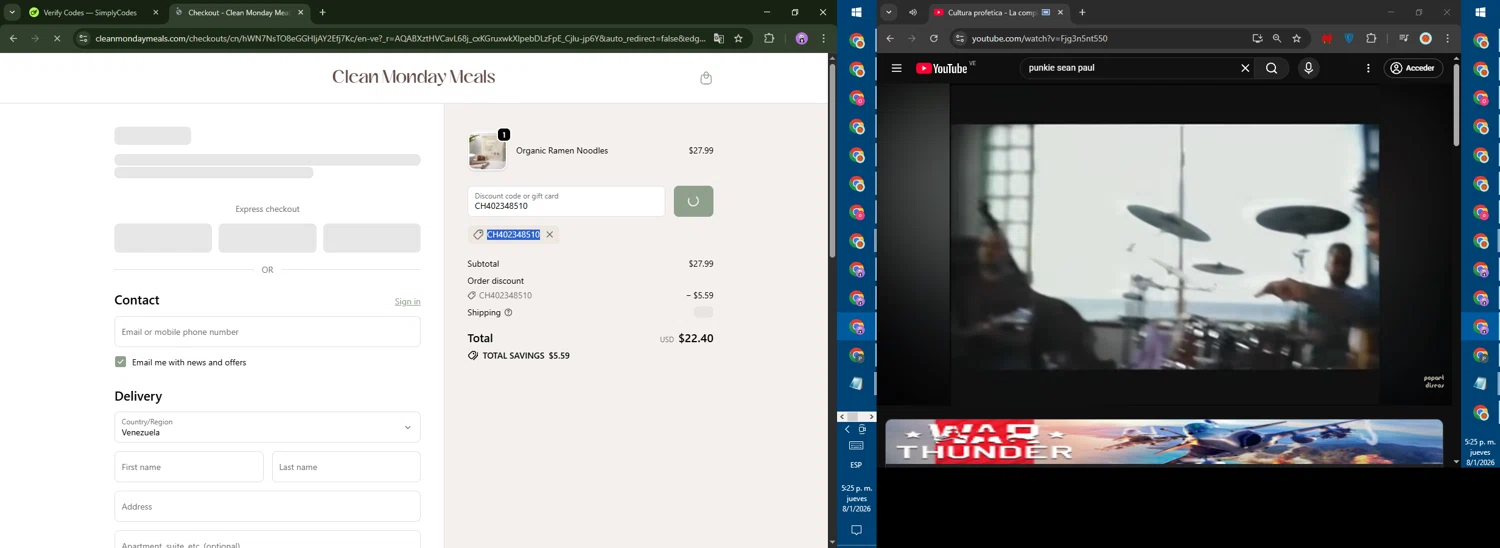Focus the Email or mobile phone number field
The width and height of the screenshot is (1500, 548).
pos(267,332)
